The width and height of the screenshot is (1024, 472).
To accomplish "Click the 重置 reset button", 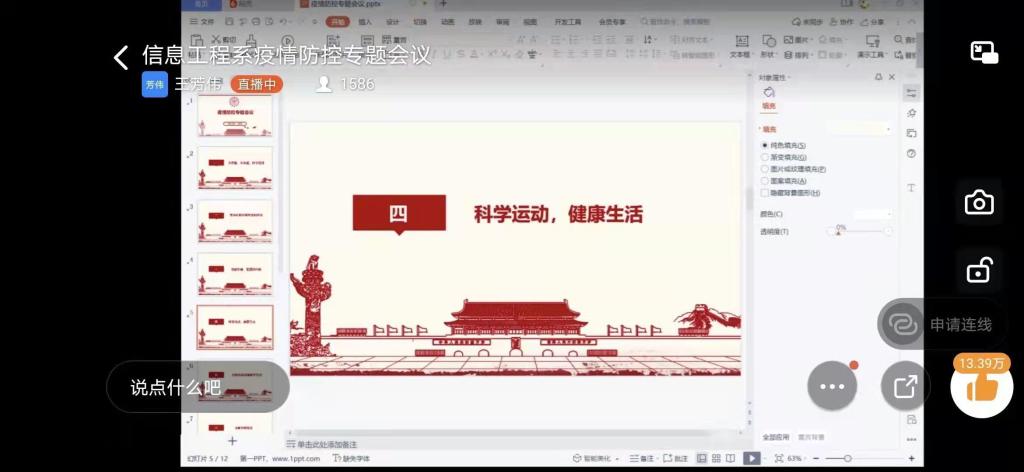I will [394, 40].
